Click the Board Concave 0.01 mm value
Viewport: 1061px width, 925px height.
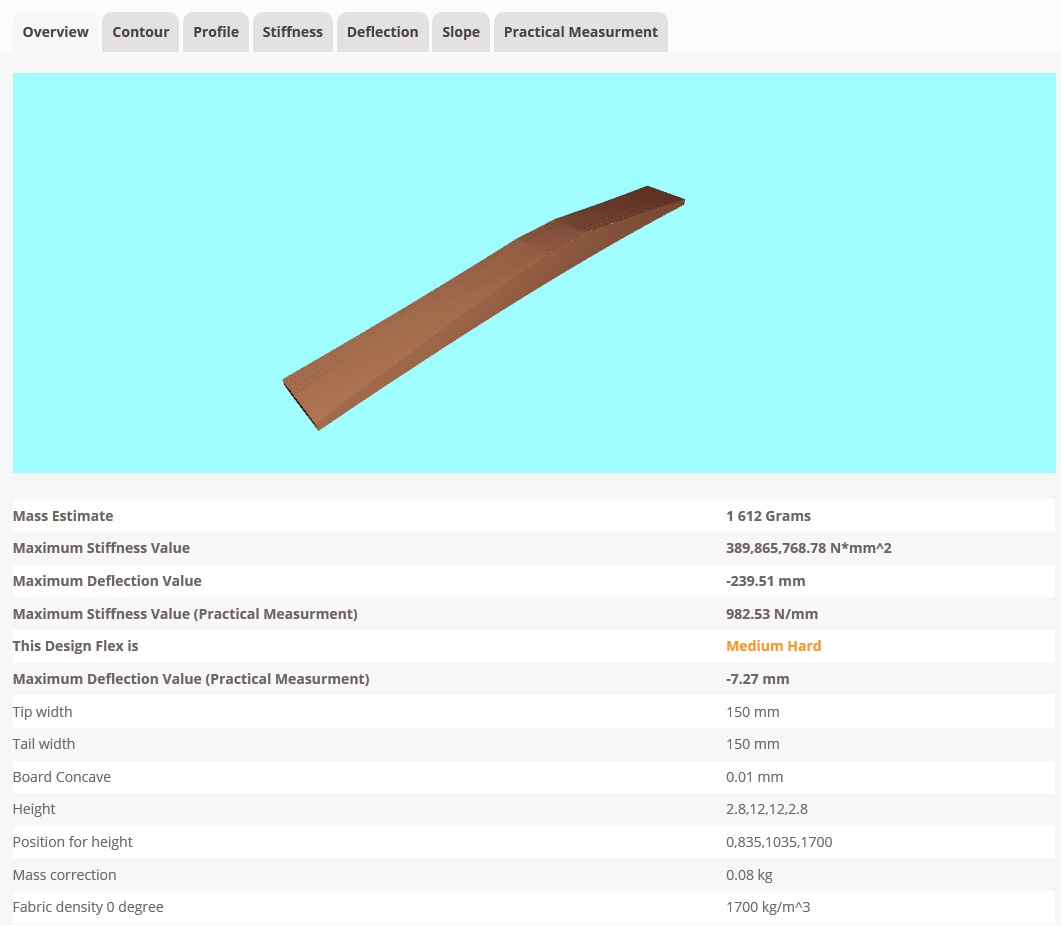coord(754,777)
